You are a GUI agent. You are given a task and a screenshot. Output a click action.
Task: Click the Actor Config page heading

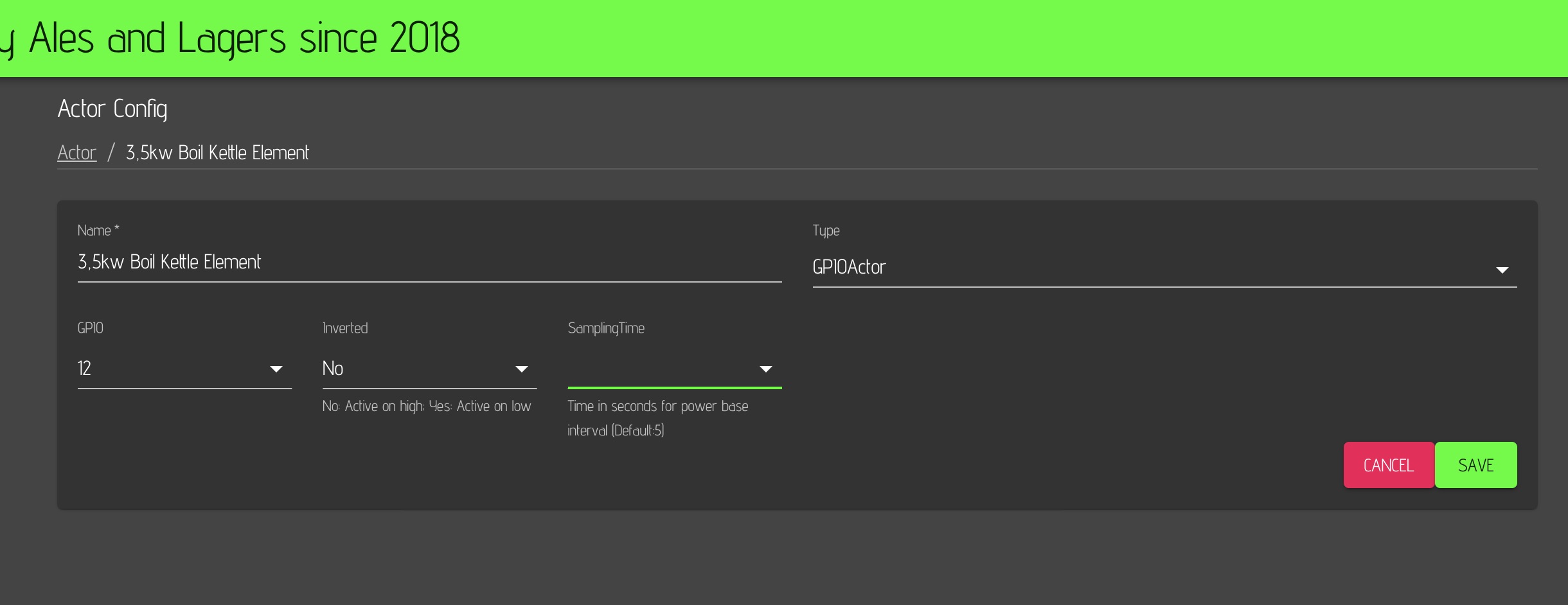112,109
